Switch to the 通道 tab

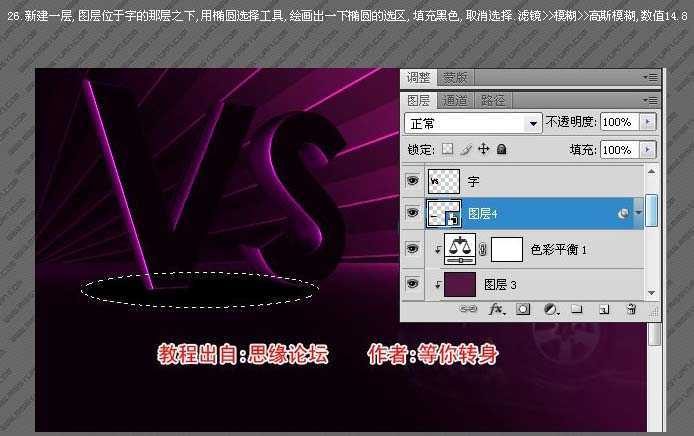(x=455, y=101)
